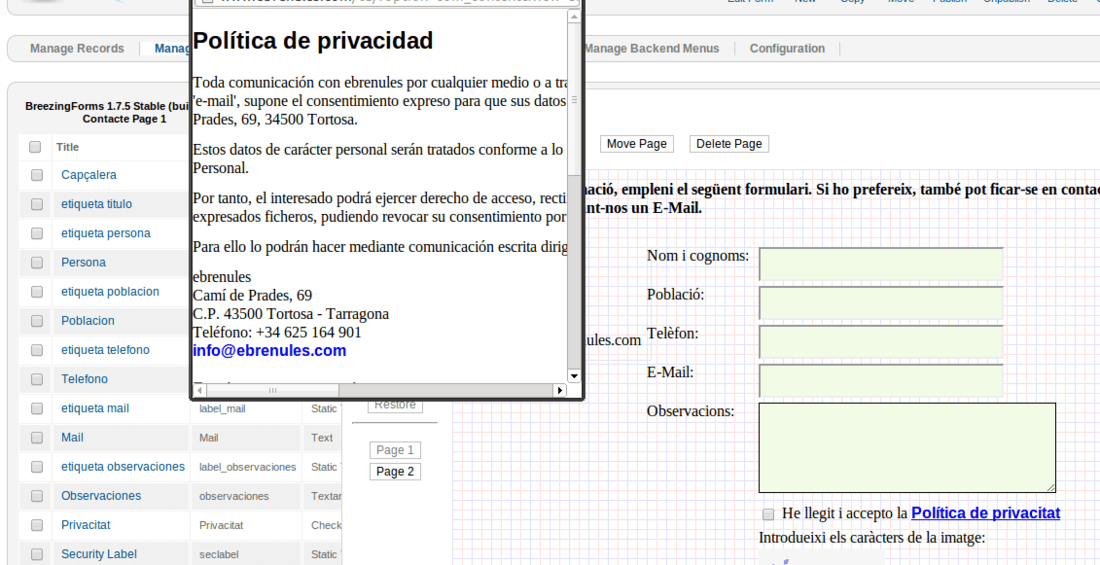The width and height of the screenshot is (1100, 565).
Task: Select the etiqueta persona row checkbox
Action: (x=36, y=233)
